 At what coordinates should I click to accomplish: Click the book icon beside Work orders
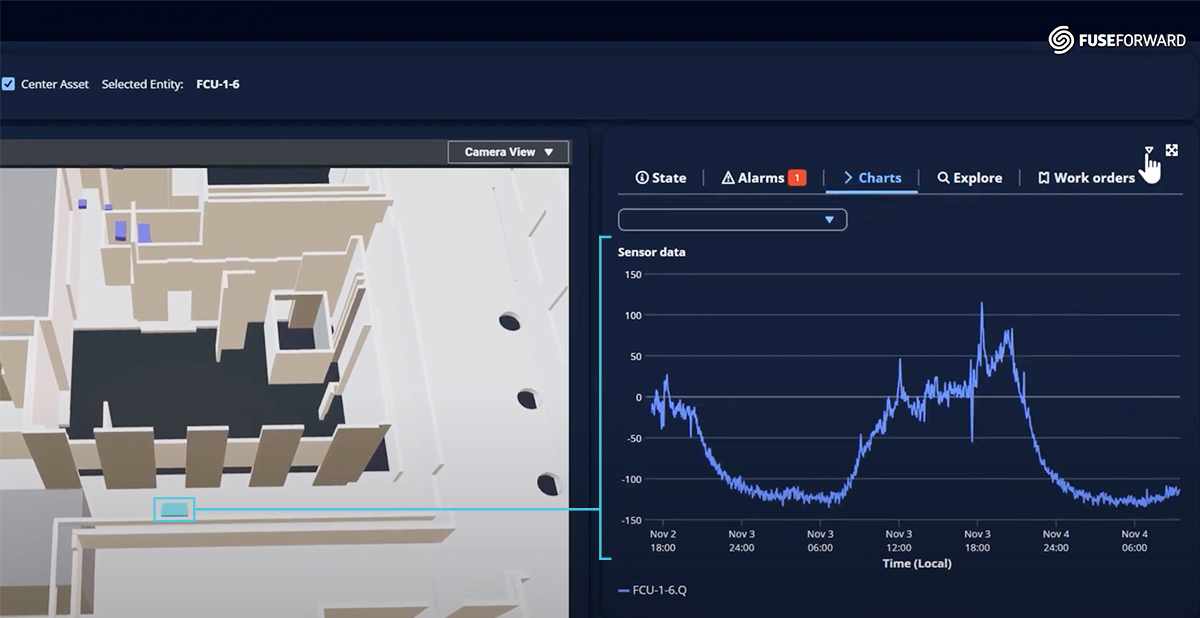[x=1044, y=178]
